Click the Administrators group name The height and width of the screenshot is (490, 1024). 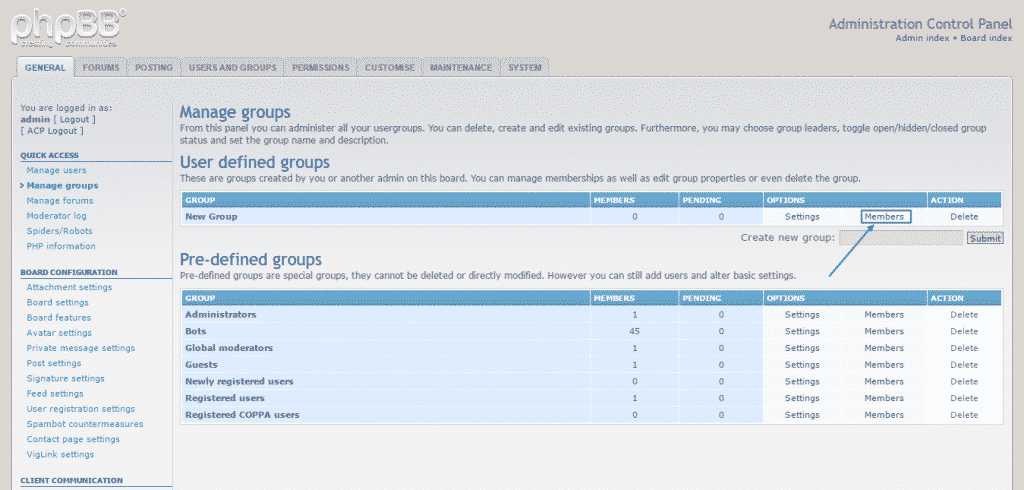[x=221, y=315]
